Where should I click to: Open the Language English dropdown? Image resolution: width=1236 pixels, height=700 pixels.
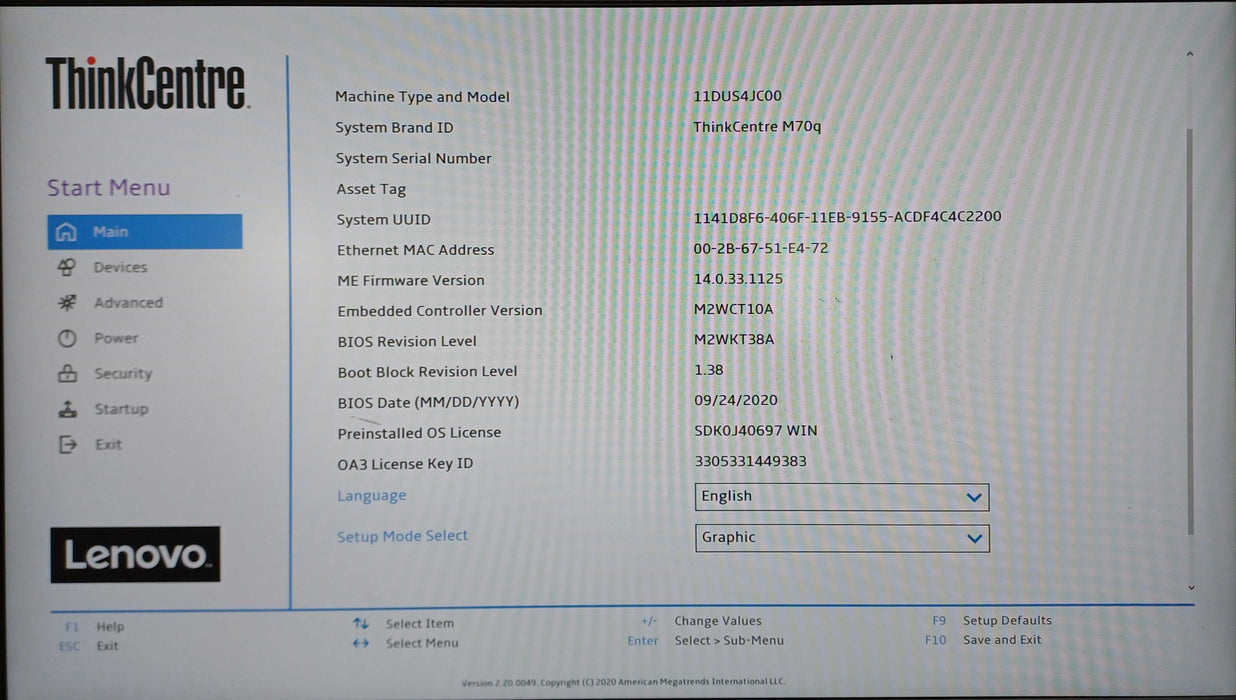[x=842, y=497]
